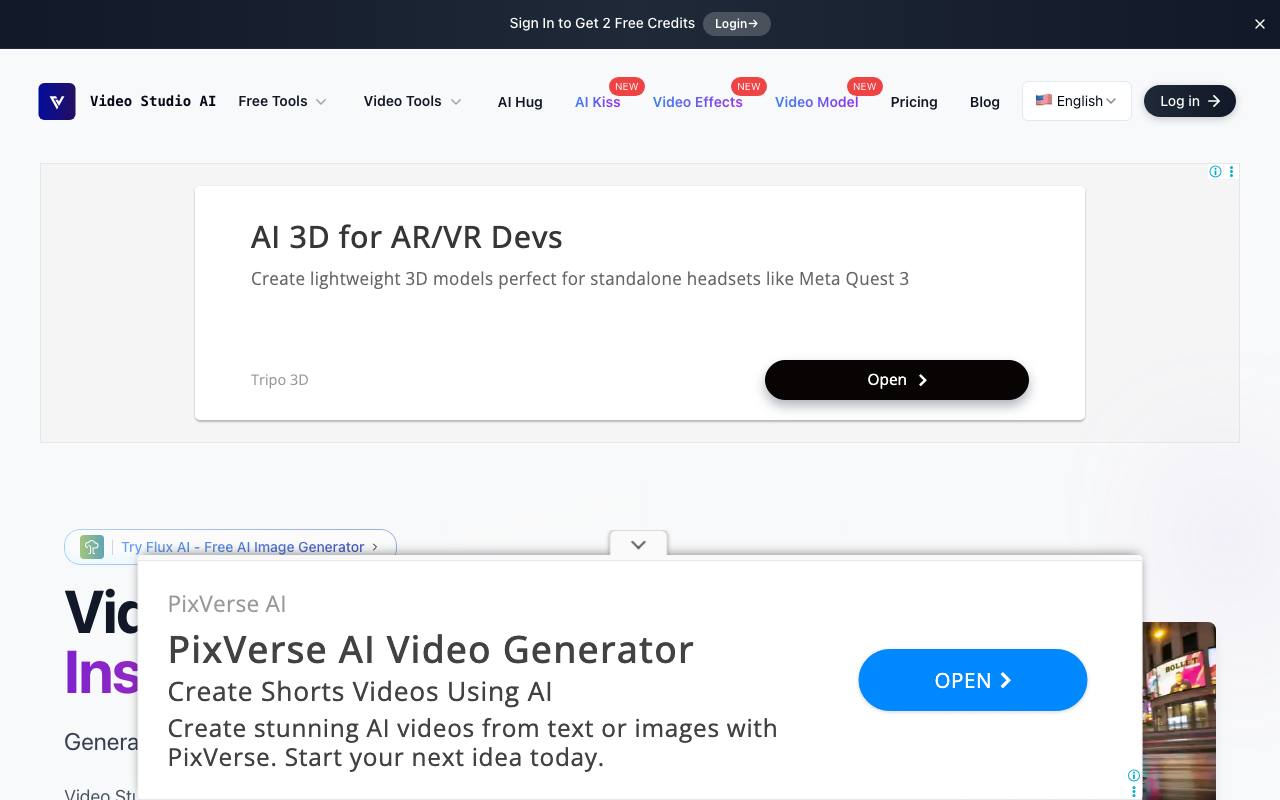Click the black Open button in Tripo ad
Viewport: 1280px width, 800px height.
pos(896,380)
